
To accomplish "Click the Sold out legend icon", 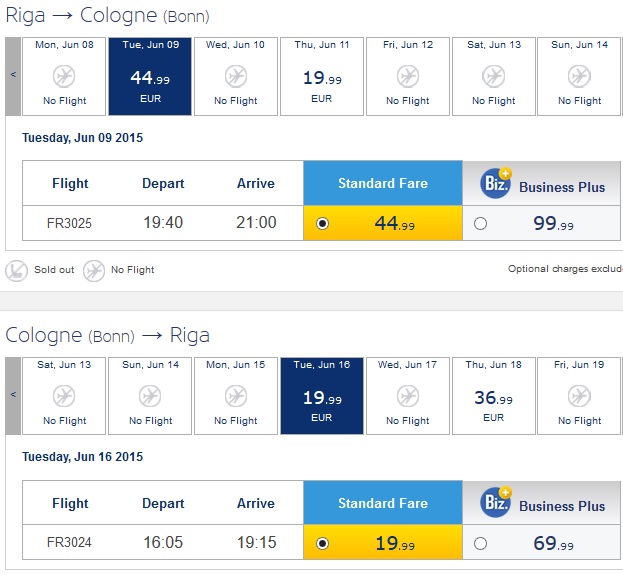I will 16,271.
